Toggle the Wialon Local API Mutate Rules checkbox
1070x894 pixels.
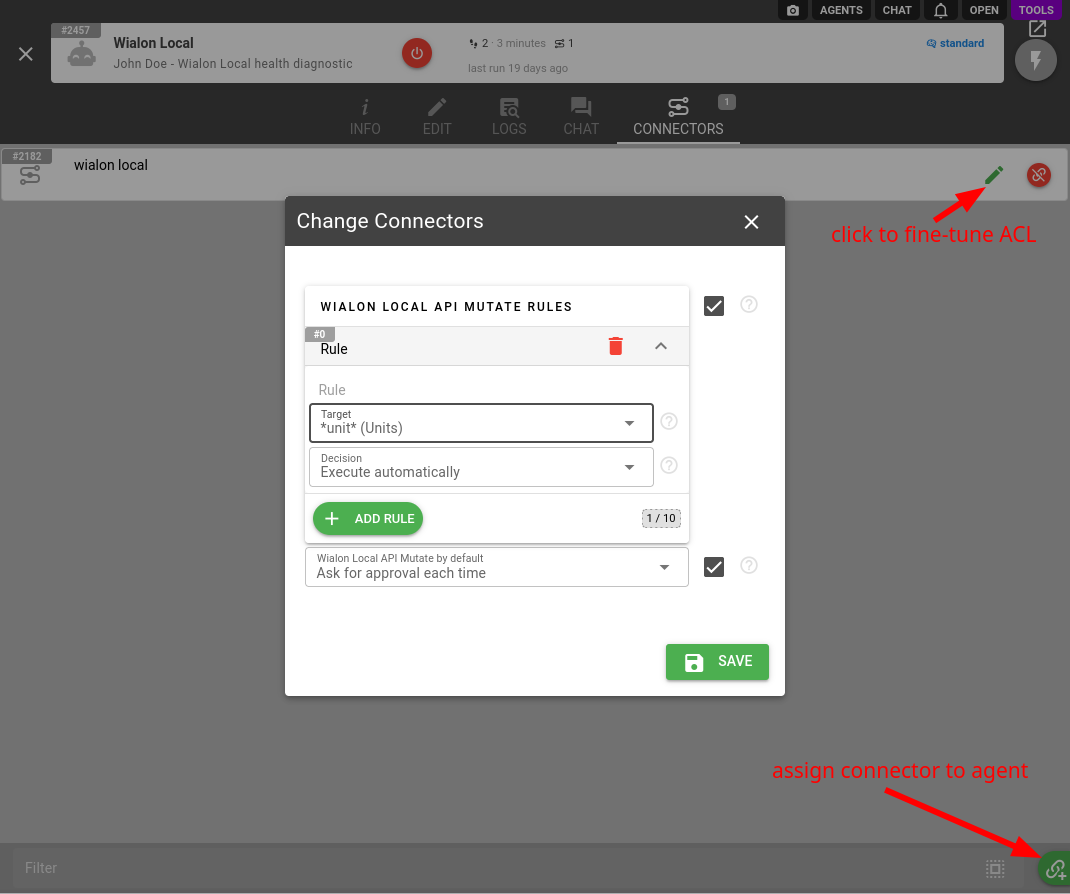tap(714, 306)
